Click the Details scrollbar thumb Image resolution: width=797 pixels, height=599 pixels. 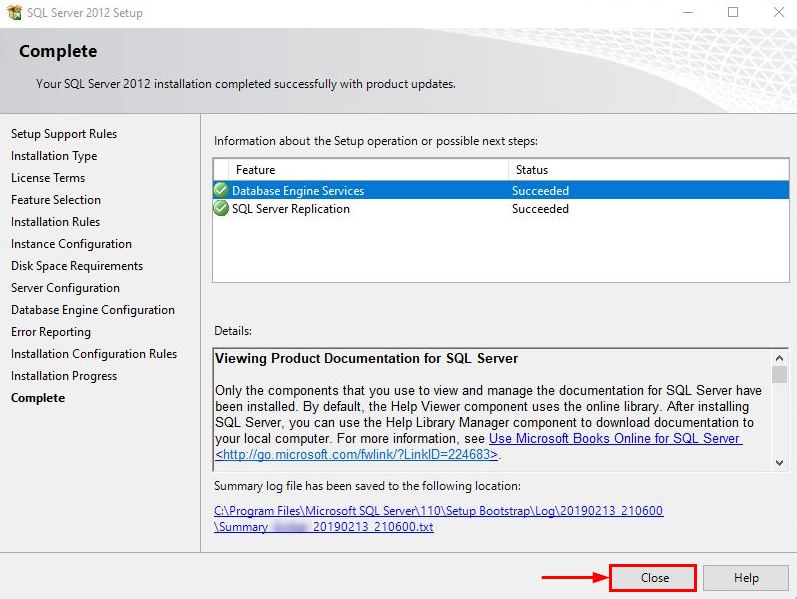779,375
